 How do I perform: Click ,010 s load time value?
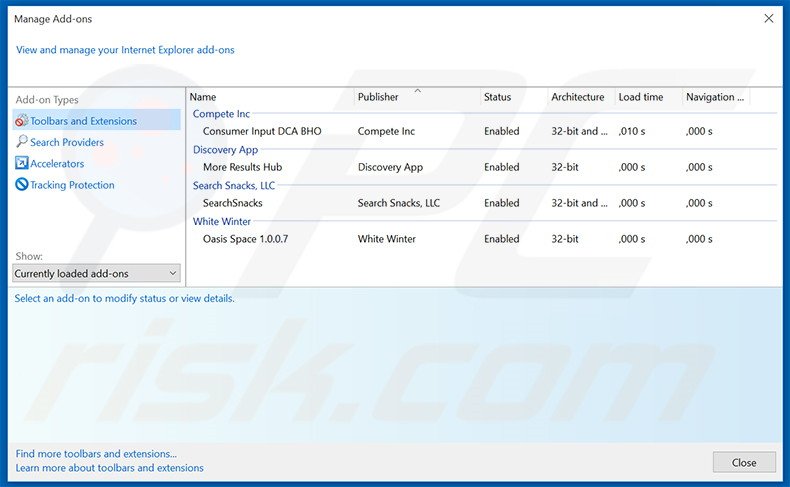(632, 131)
